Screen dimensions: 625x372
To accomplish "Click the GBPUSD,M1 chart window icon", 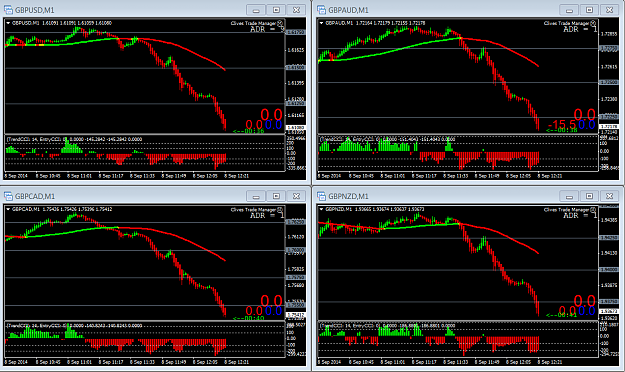I will point(8,10).
